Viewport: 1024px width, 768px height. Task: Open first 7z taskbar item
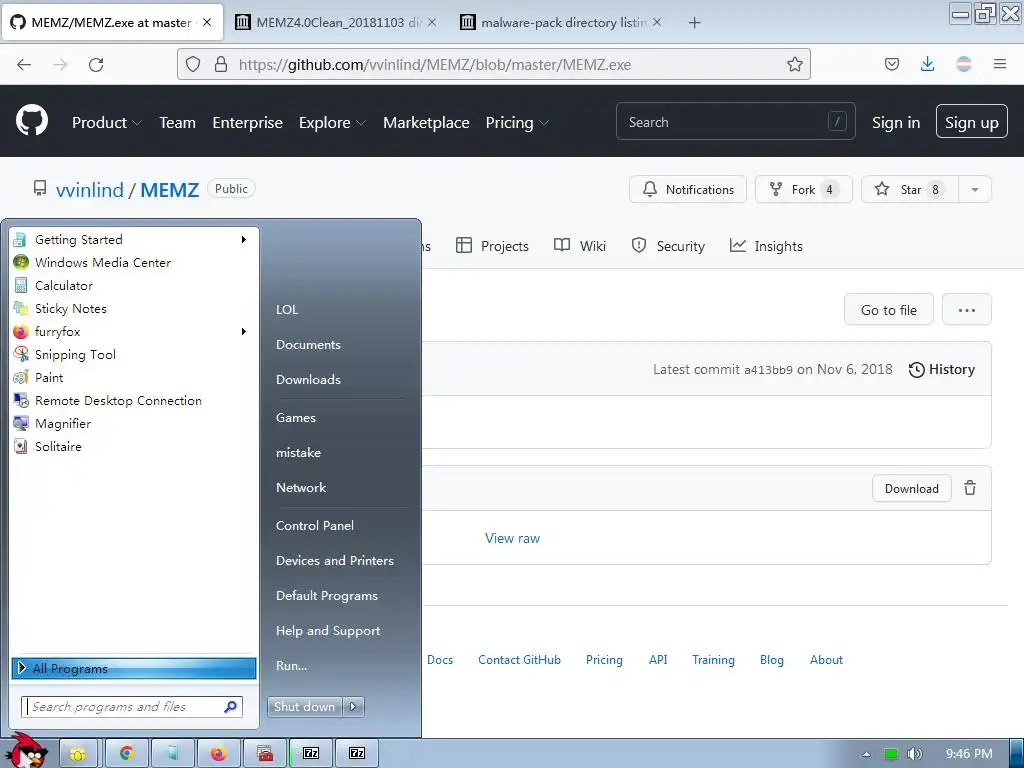(x=311, y=754)
